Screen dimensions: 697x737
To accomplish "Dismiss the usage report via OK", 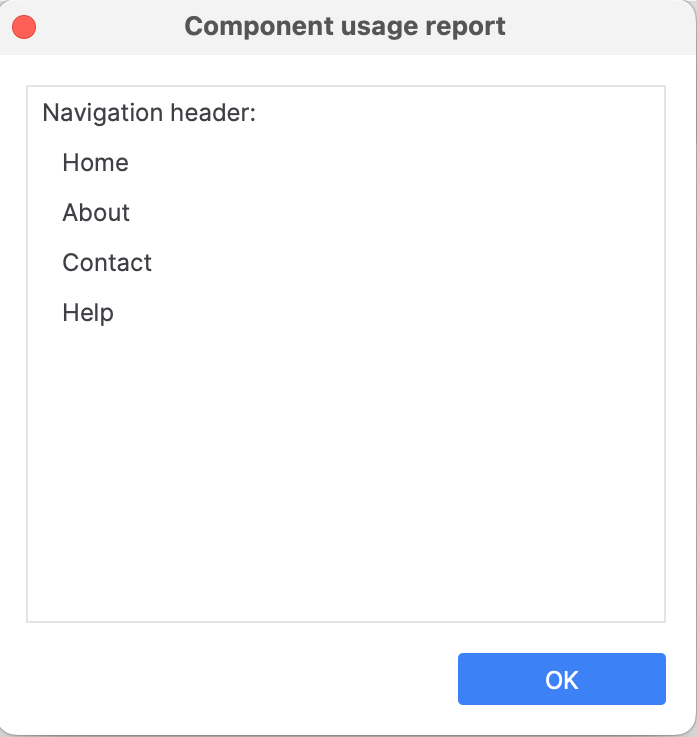I will pyautogui.click(x=562, y=679).
